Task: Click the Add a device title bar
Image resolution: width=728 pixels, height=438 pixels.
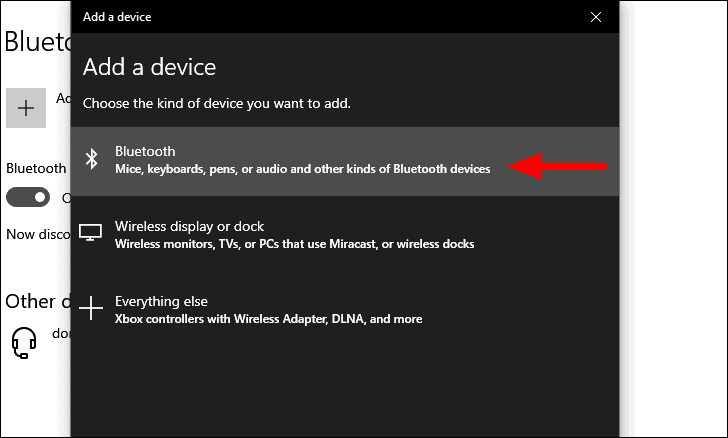Action: point(345,17)
